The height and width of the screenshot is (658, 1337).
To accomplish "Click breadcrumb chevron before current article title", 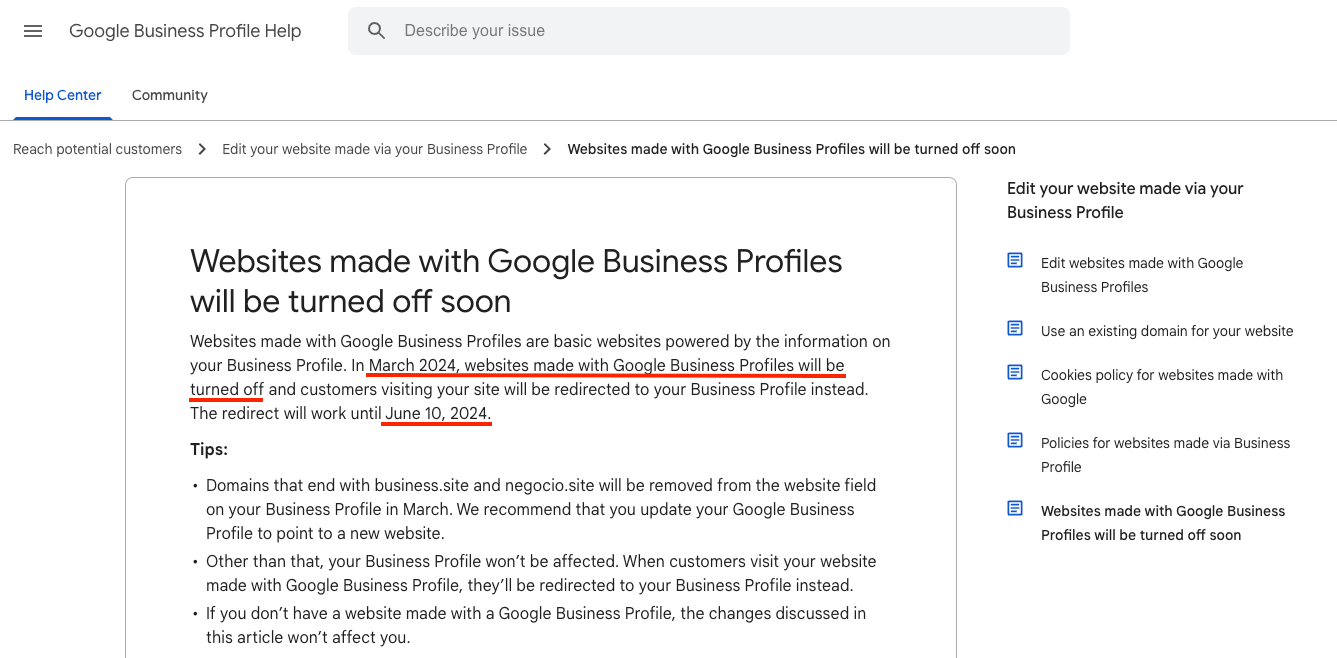I will tap(547, 149).
